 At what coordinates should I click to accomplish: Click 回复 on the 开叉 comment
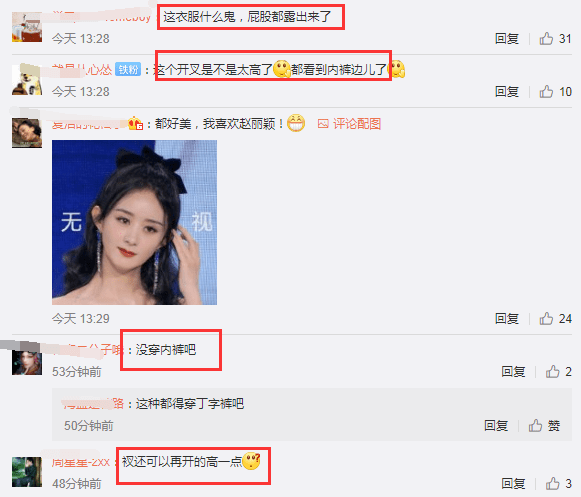tap(507, 92)
